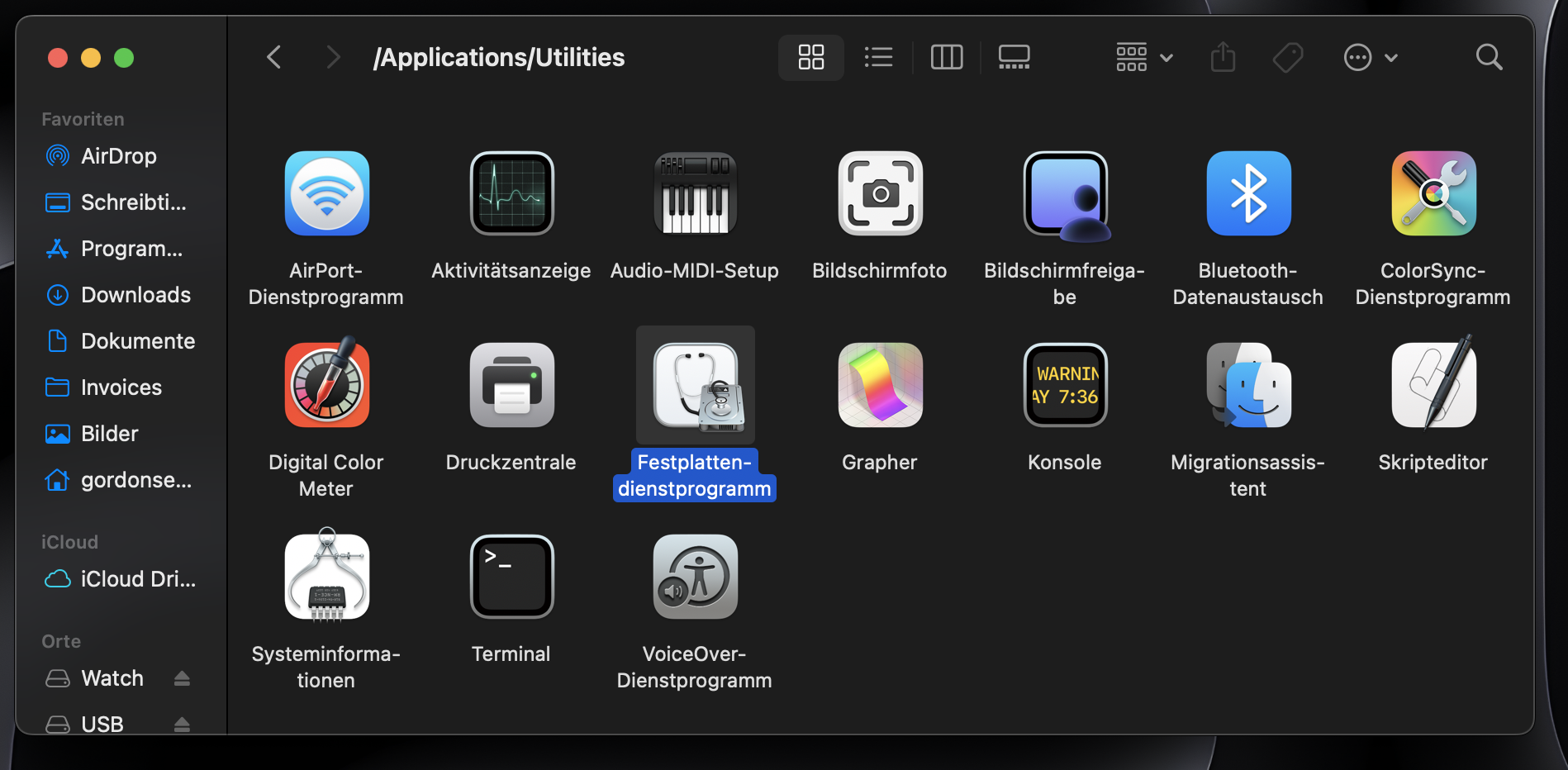
Task: Open the Terminal application
Action: point(511,577)
